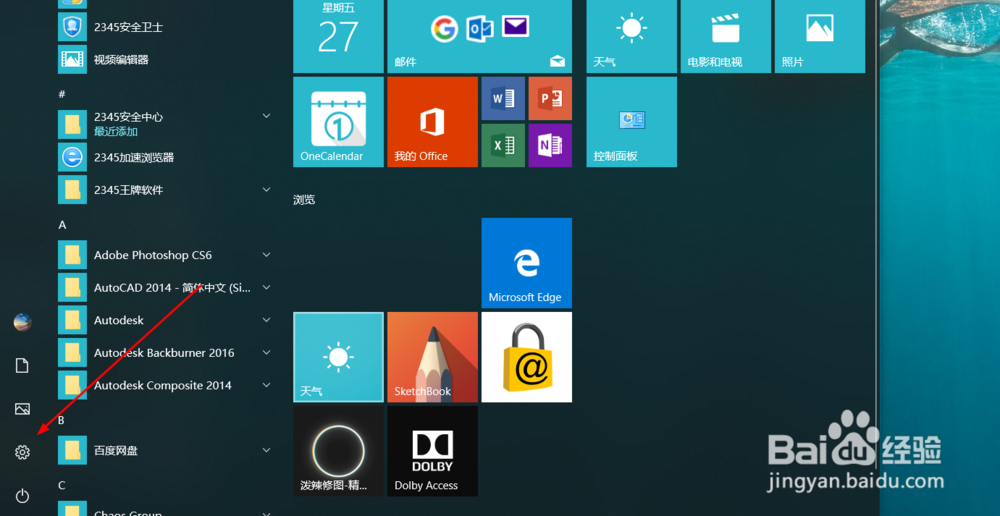The height and width of the screenshot is (516, 1000).
Task: Select Autodesk Backburner 2016 folder name
Action: point(164,353)
